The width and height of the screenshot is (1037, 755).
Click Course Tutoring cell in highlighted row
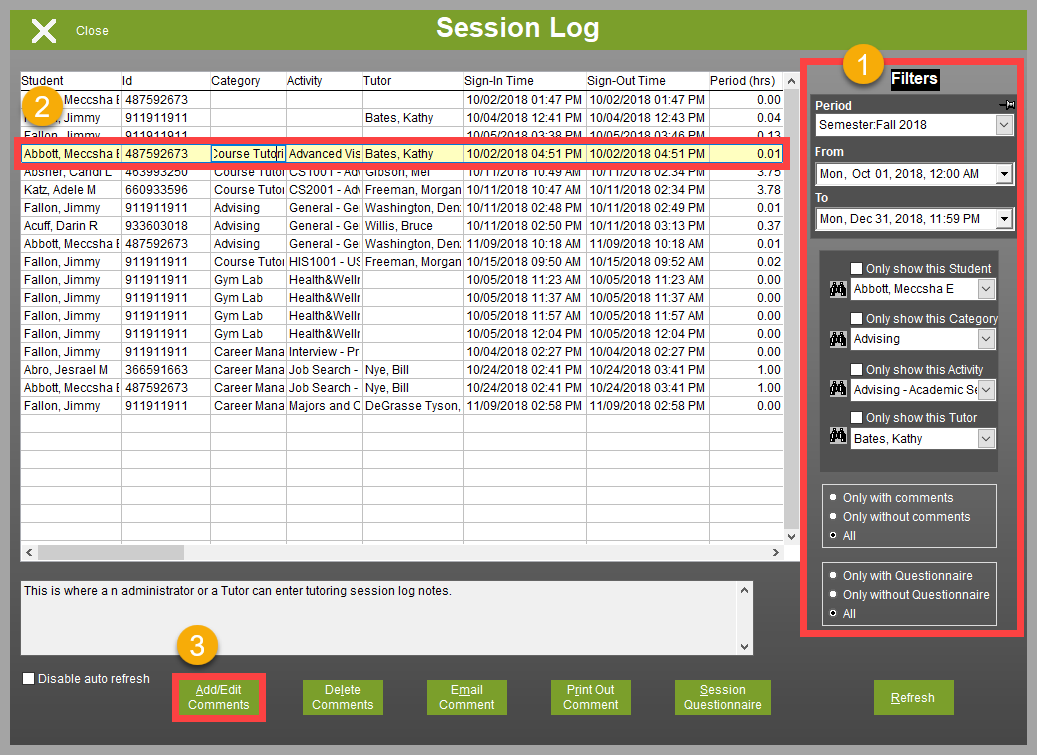pyautogui.click(x=248, y=153)
